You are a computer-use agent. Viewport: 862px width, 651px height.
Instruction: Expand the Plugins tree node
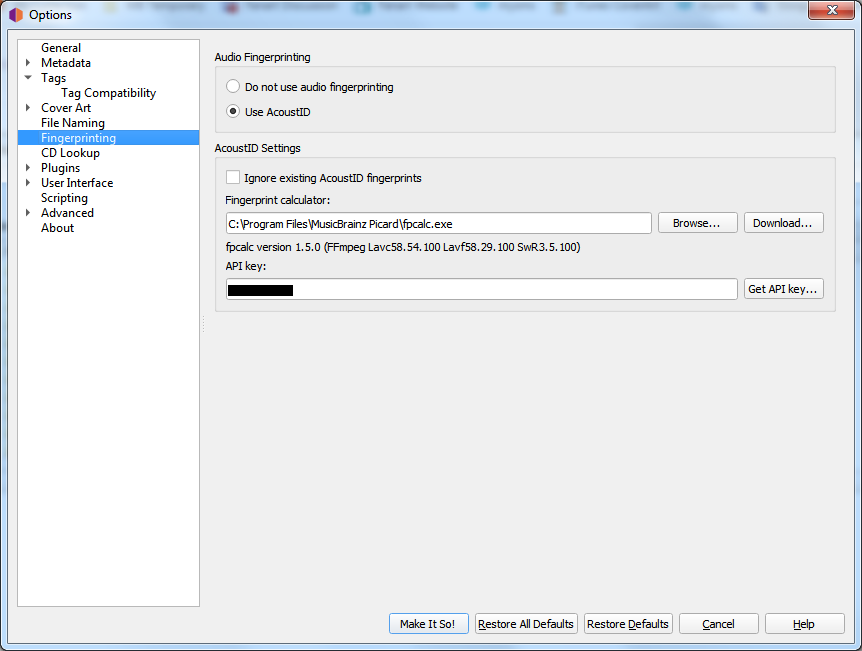28,168
